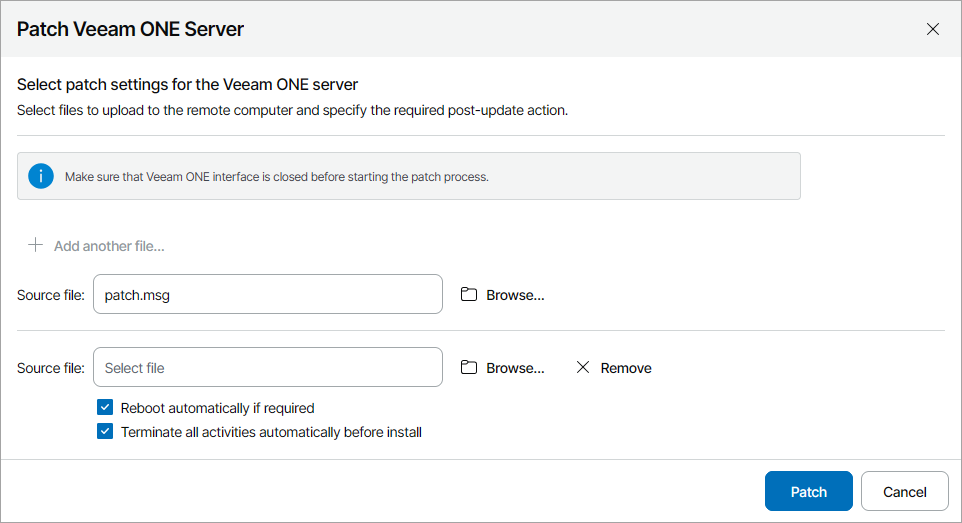
Task: Click the Add another file... text
Action: 109,246
